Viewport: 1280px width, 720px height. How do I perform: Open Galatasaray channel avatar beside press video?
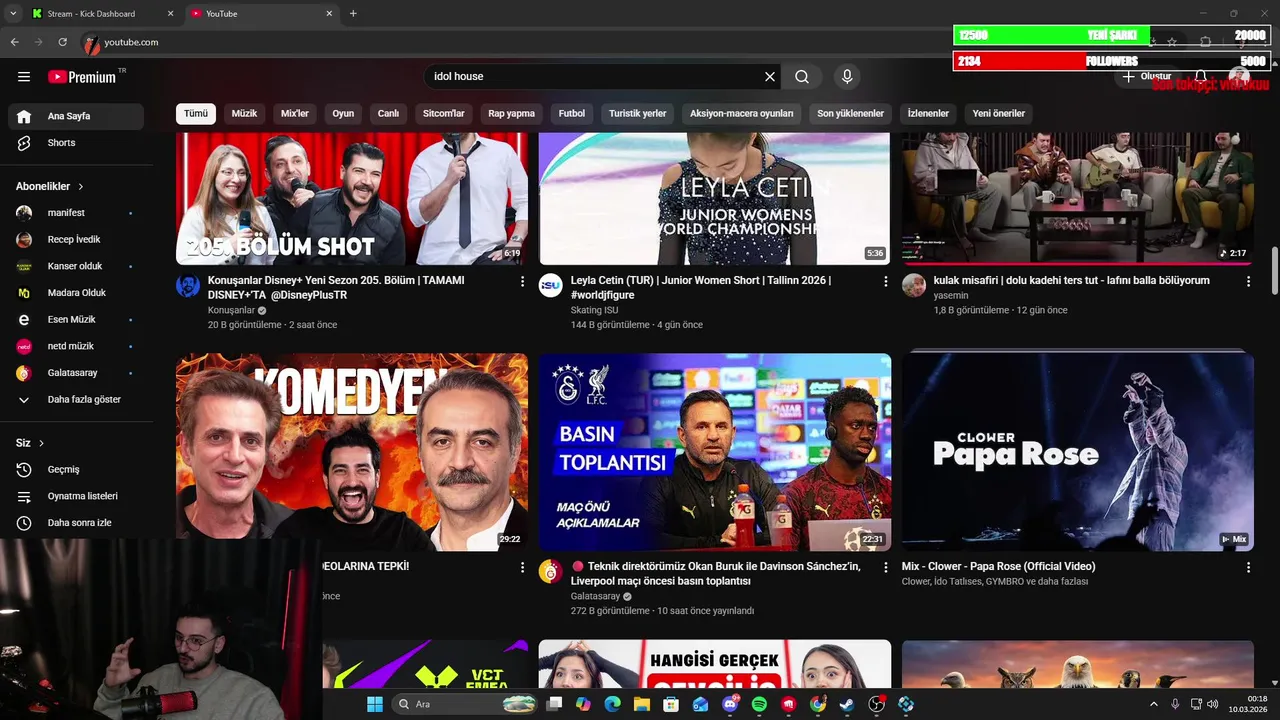[x=551, y=571]
